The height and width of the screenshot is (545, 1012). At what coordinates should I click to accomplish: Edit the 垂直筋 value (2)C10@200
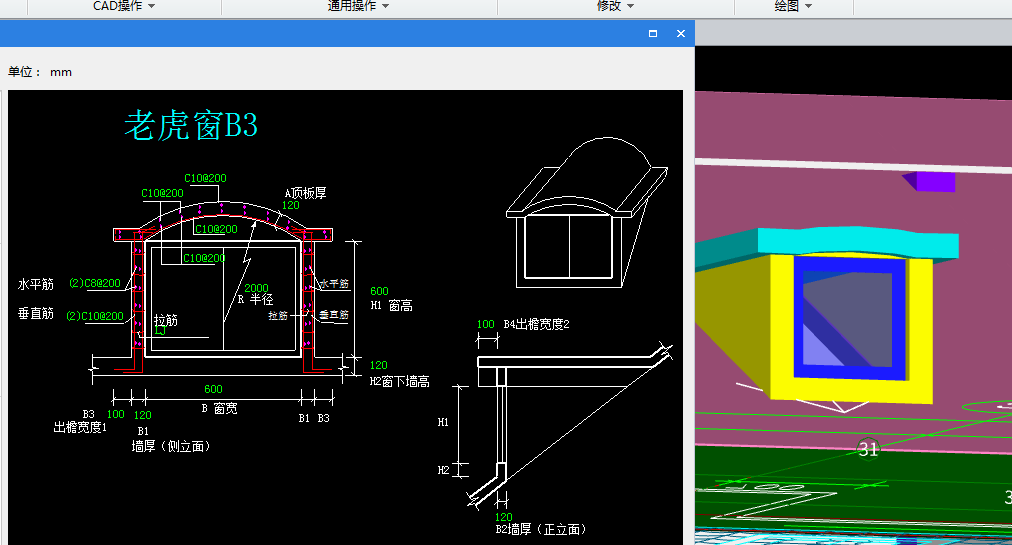coord(95,316)
